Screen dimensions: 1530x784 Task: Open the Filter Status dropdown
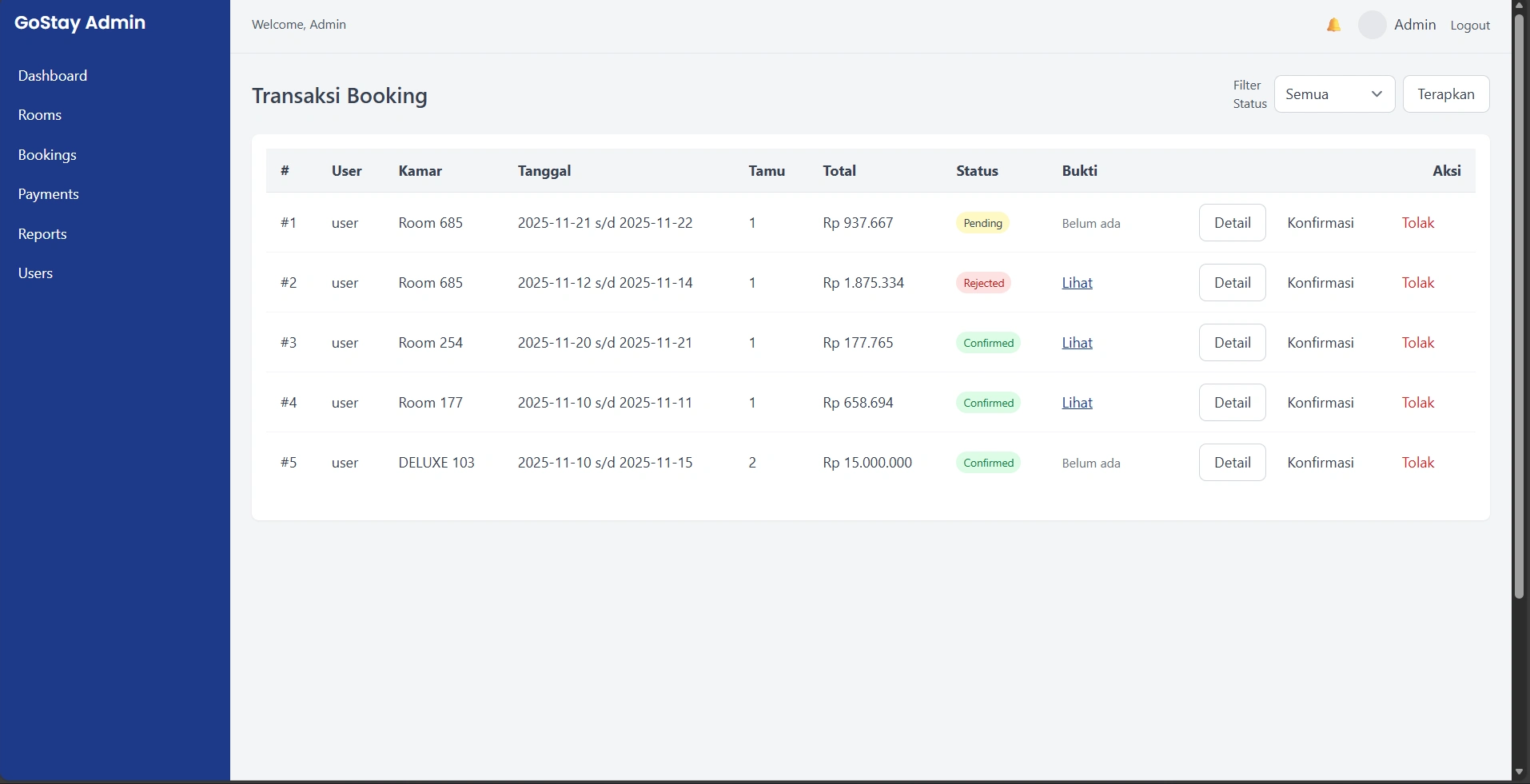click(x=1334, y=94)
